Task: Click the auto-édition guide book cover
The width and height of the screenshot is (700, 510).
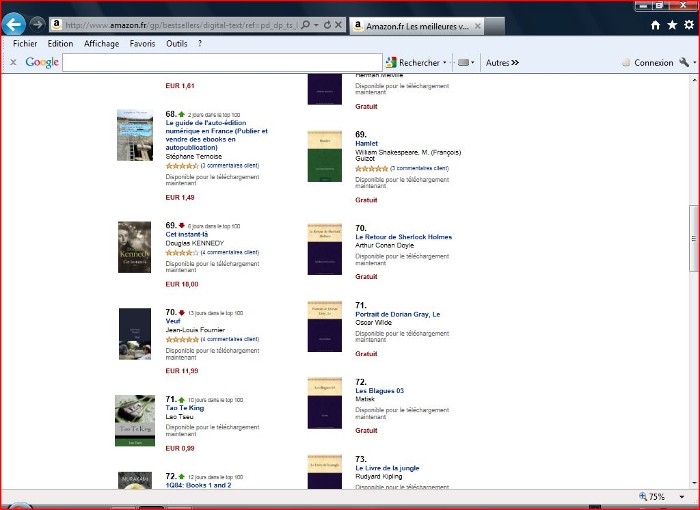Action: pos(135,135)
